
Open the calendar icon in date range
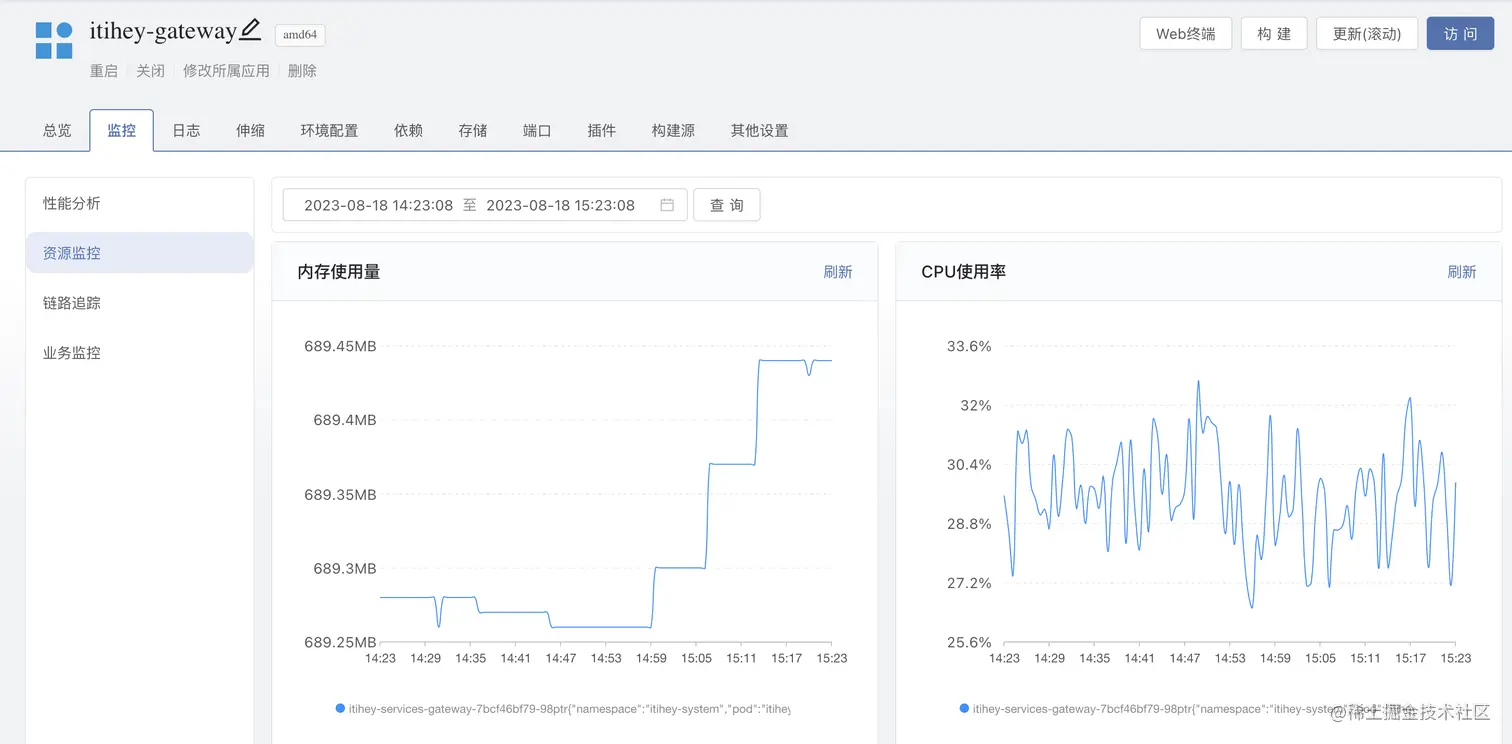click(x=667, y=205)
